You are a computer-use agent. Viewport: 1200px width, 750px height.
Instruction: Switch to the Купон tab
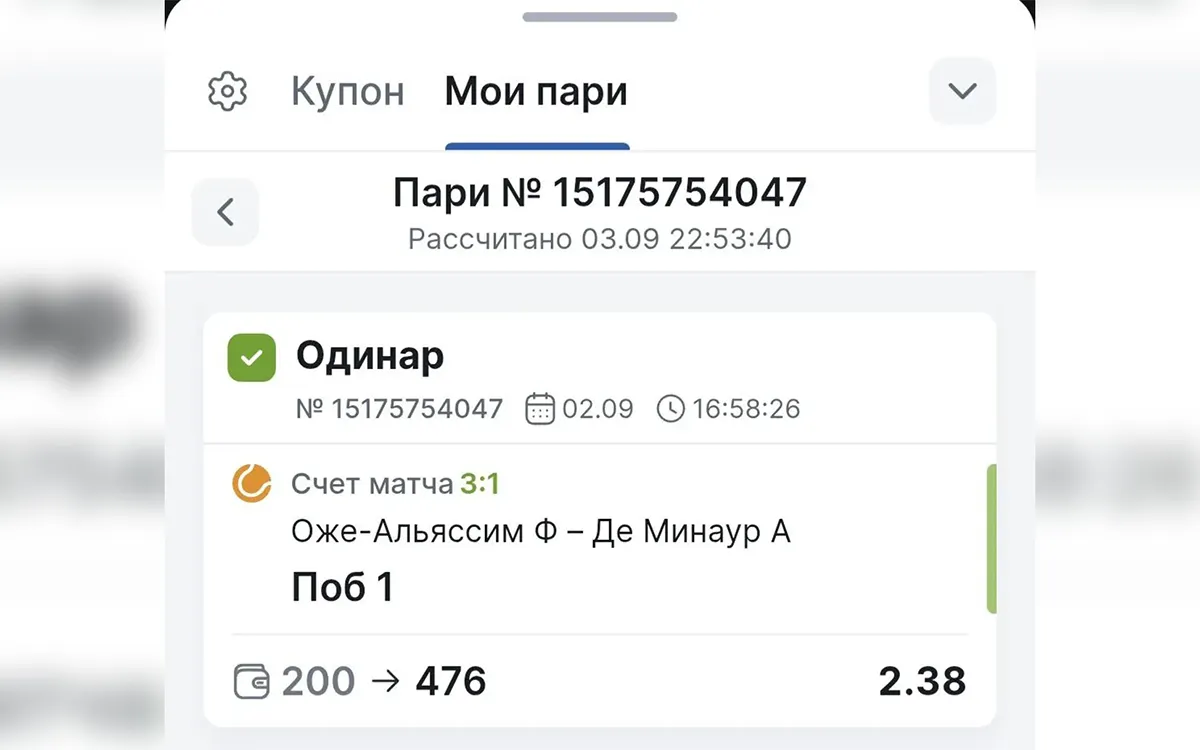click(346, 91)
